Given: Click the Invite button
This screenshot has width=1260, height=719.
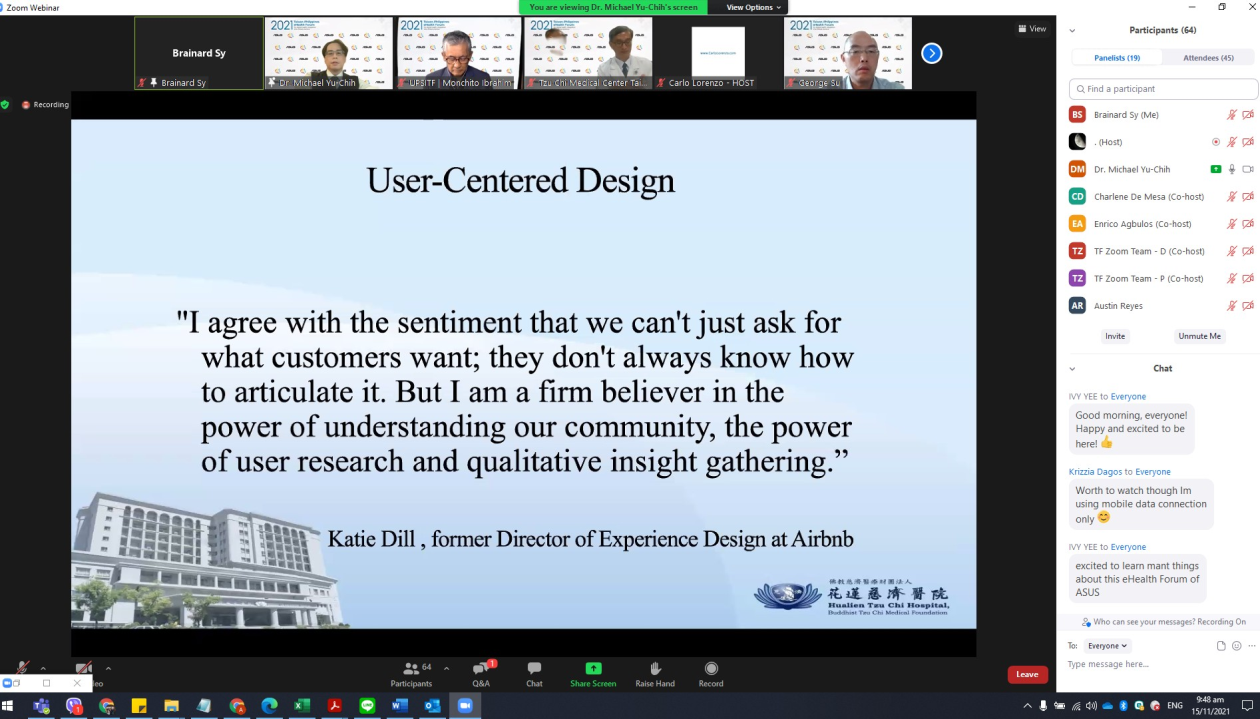Looking at the screenshot, I should pyautogui.click(x=1115, y=336).
